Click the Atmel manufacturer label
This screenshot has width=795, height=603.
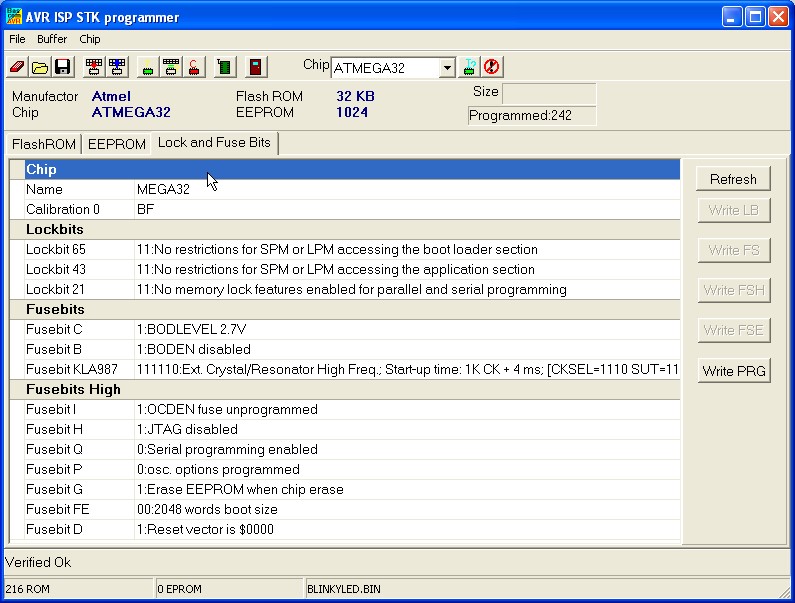coord(111,96)
